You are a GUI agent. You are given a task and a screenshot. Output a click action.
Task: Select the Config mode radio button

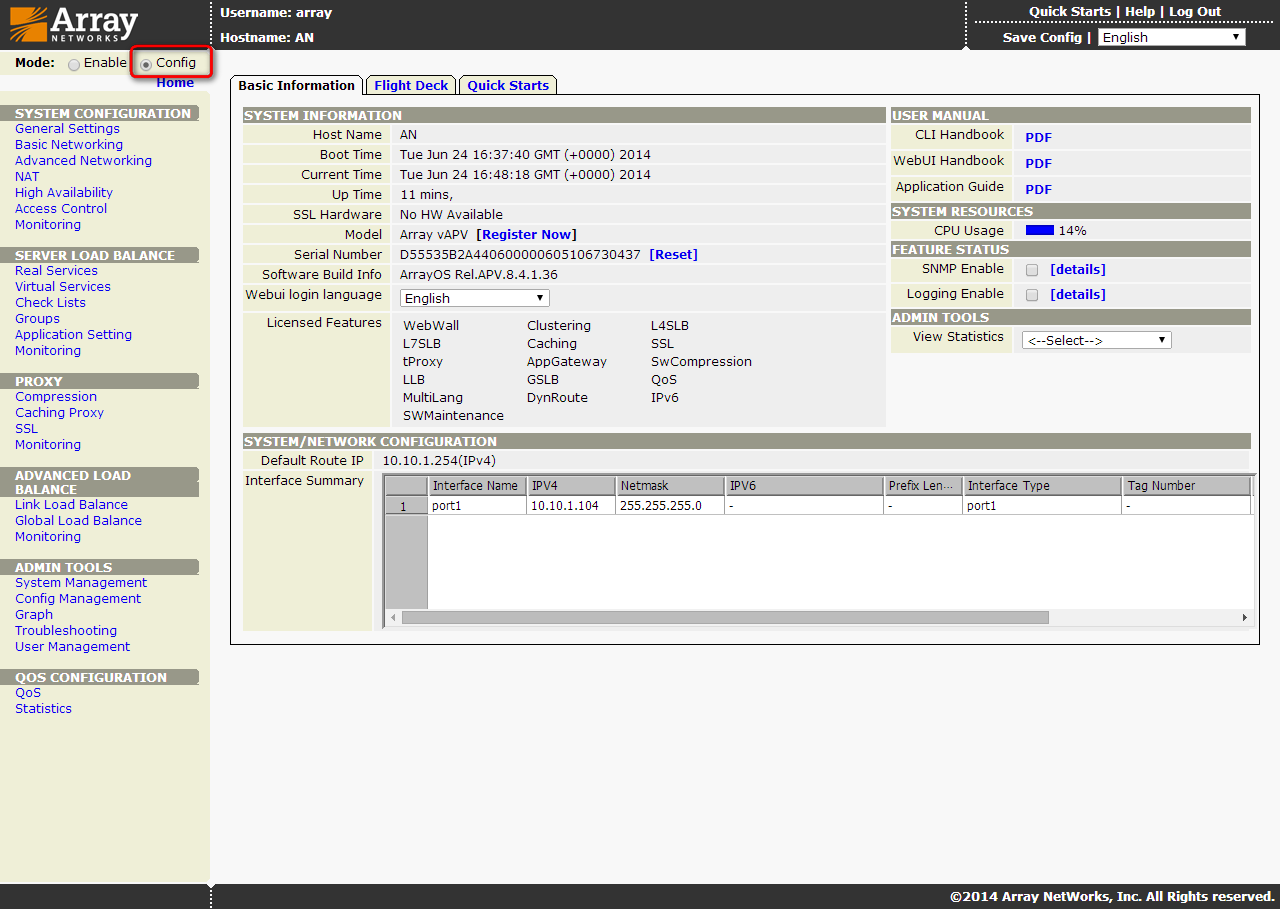pyautogui.click(x=146, y=64)
